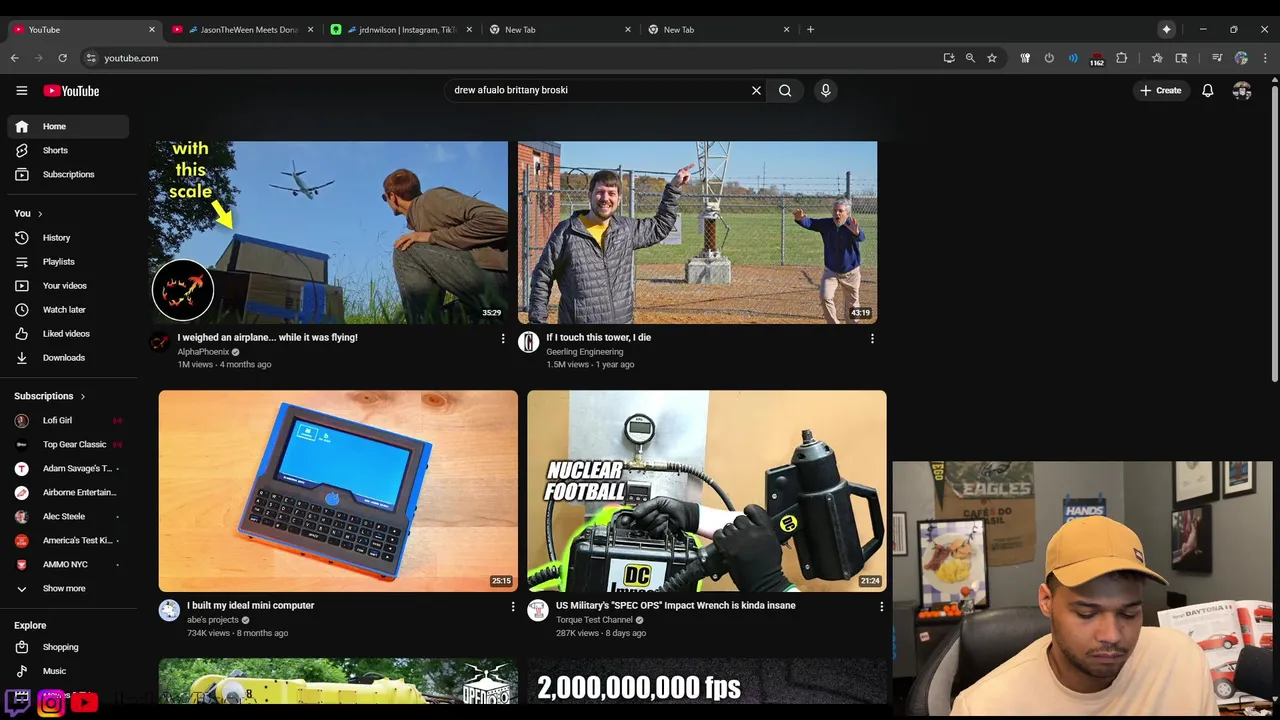The height and width of the screenshot is (720, 1280).
Task: Click the media control music-note icon
Action: coord(1216,58)
